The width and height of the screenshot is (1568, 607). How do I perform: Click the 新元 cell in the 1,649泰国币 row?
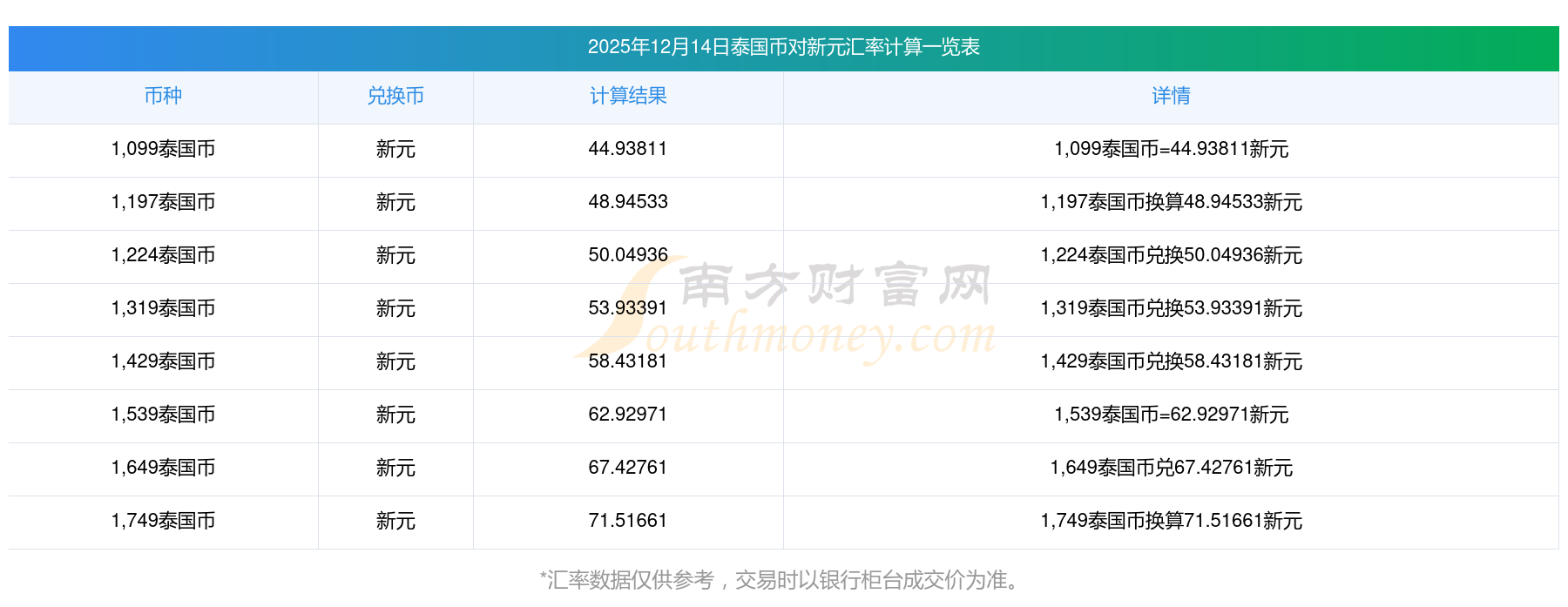395,468
